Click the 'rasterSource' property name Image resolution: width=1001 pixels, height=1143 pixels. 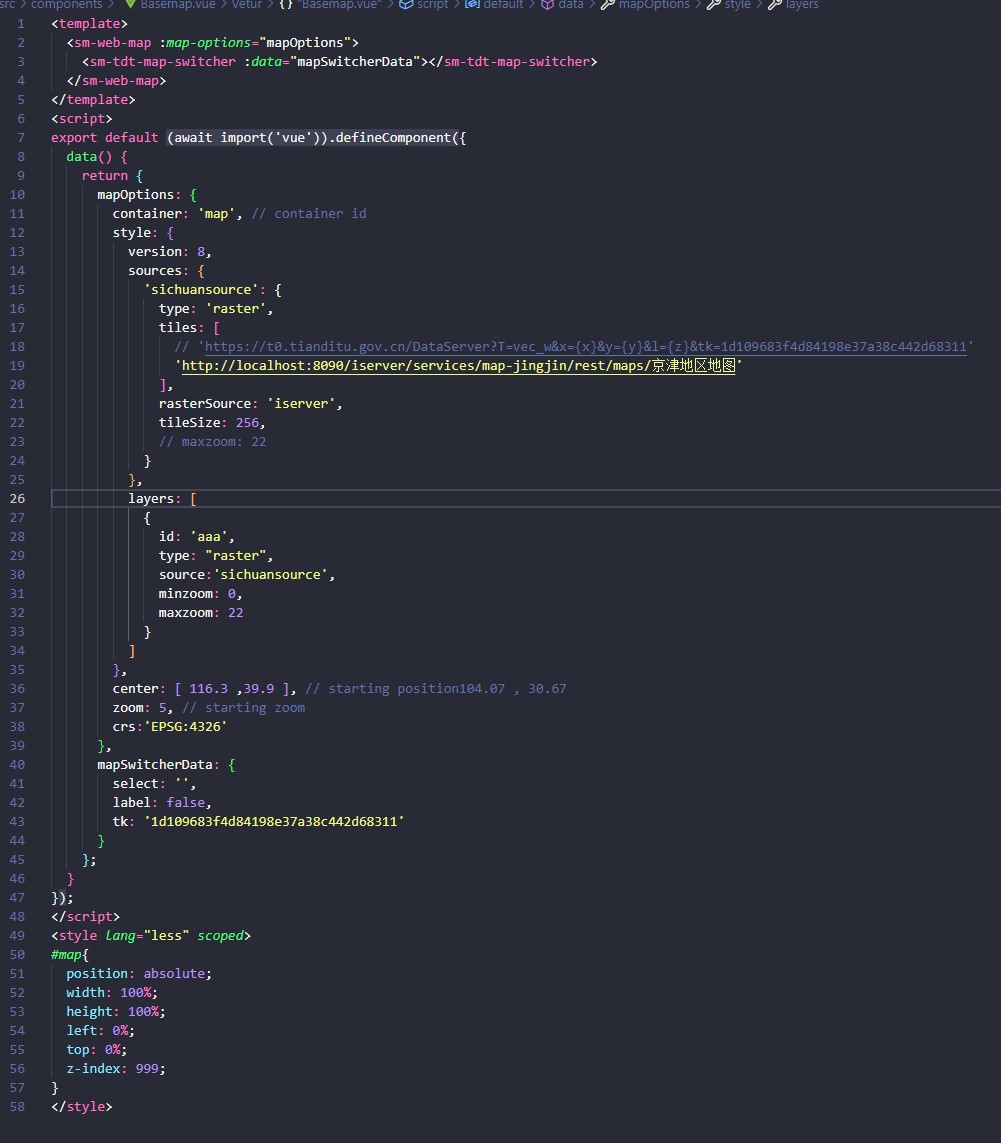click(x=205, y=403)
